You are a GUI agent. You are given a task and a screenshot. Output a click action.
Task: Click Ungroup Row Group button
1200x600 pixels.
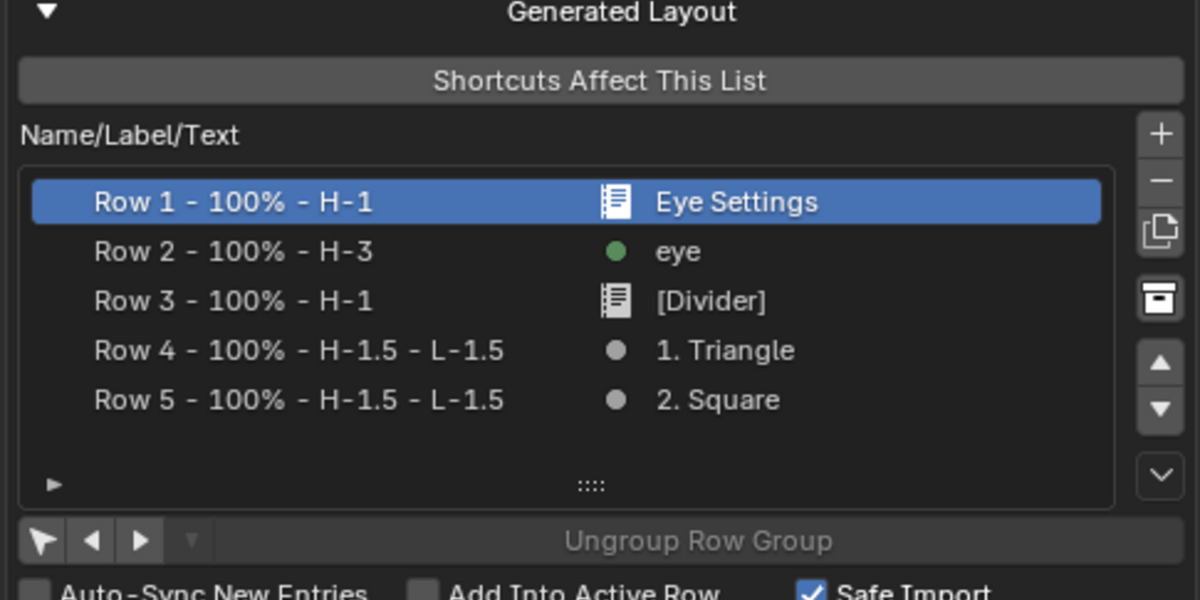[x=699, y=541]
